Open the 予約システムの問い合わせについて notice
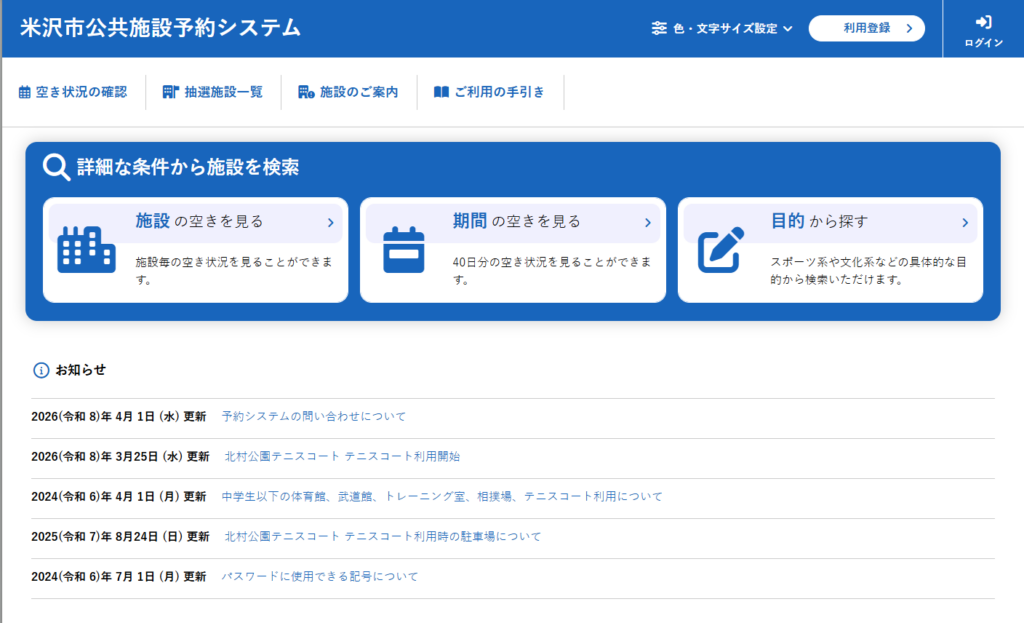This screenshot has height=623, width=1024. pyautogui.click(x=314, y=416)
